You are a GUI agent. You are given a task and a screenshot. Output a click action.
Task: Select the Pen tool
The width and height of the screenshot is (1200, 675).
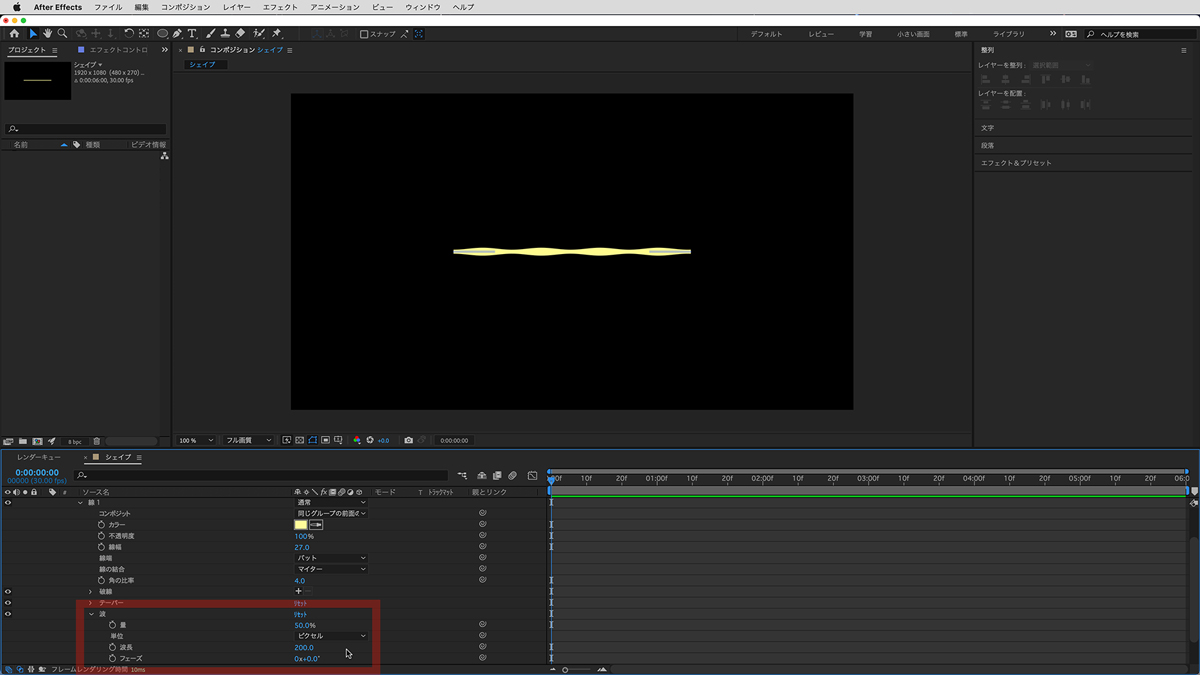tap(177, 34)
